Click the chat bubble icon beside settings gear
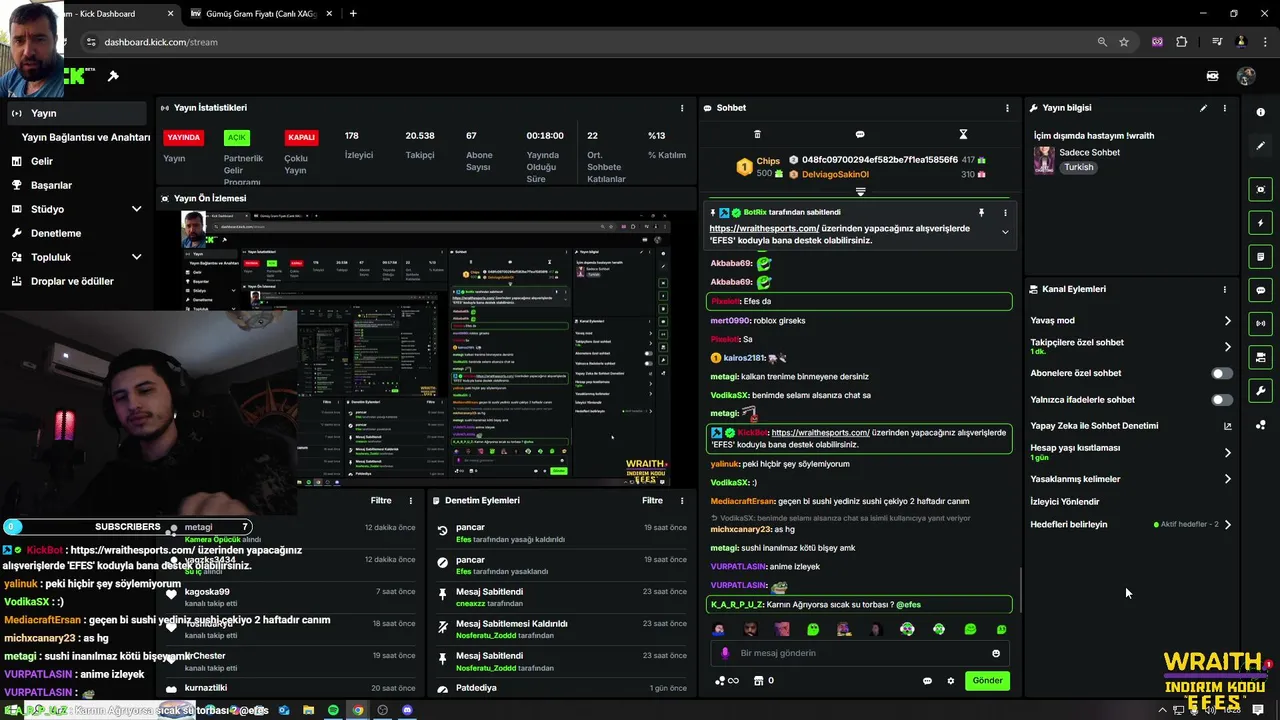 pos(927,681)
